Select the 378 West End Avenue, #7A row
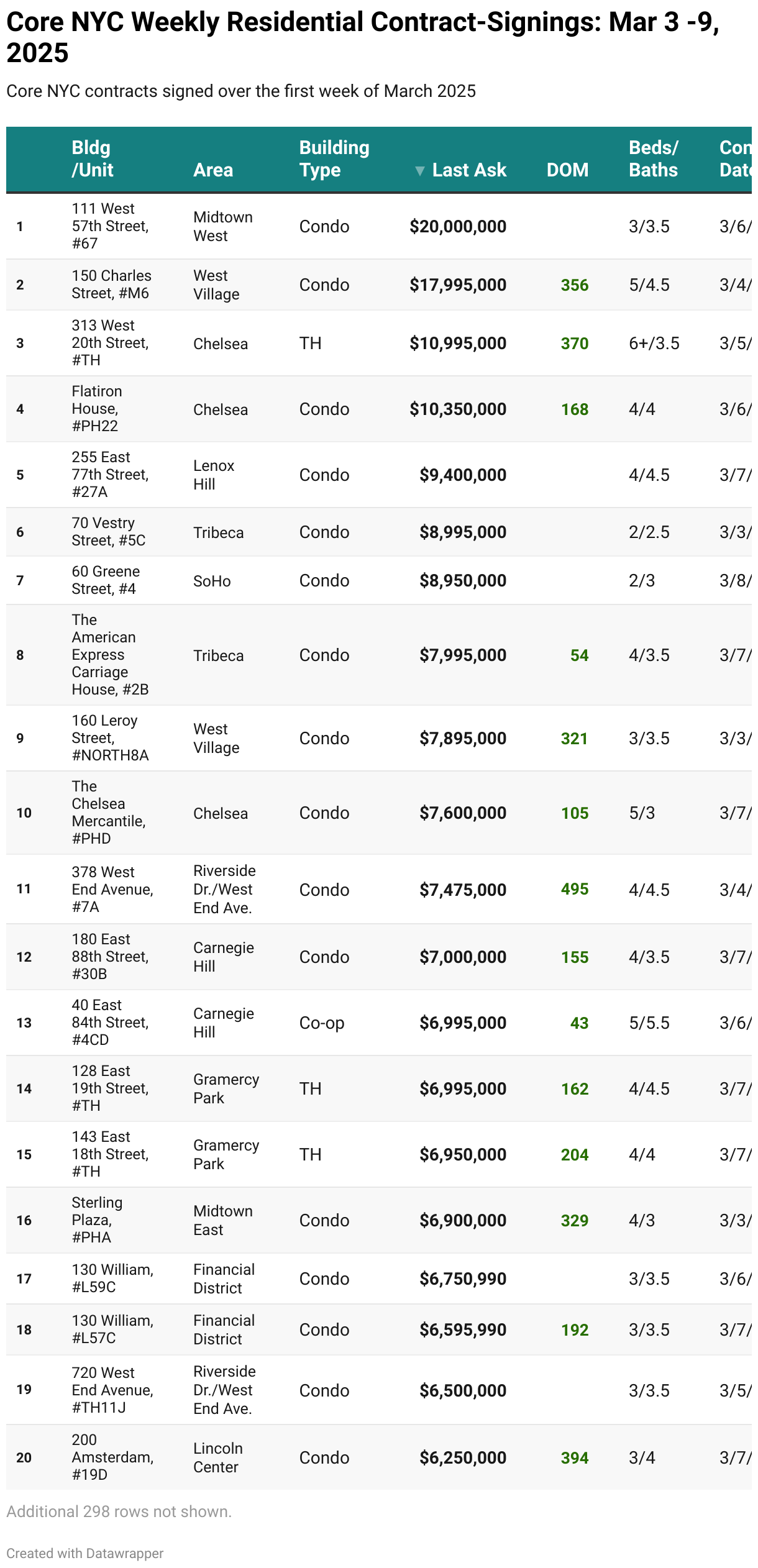 [x=379, y=890]
